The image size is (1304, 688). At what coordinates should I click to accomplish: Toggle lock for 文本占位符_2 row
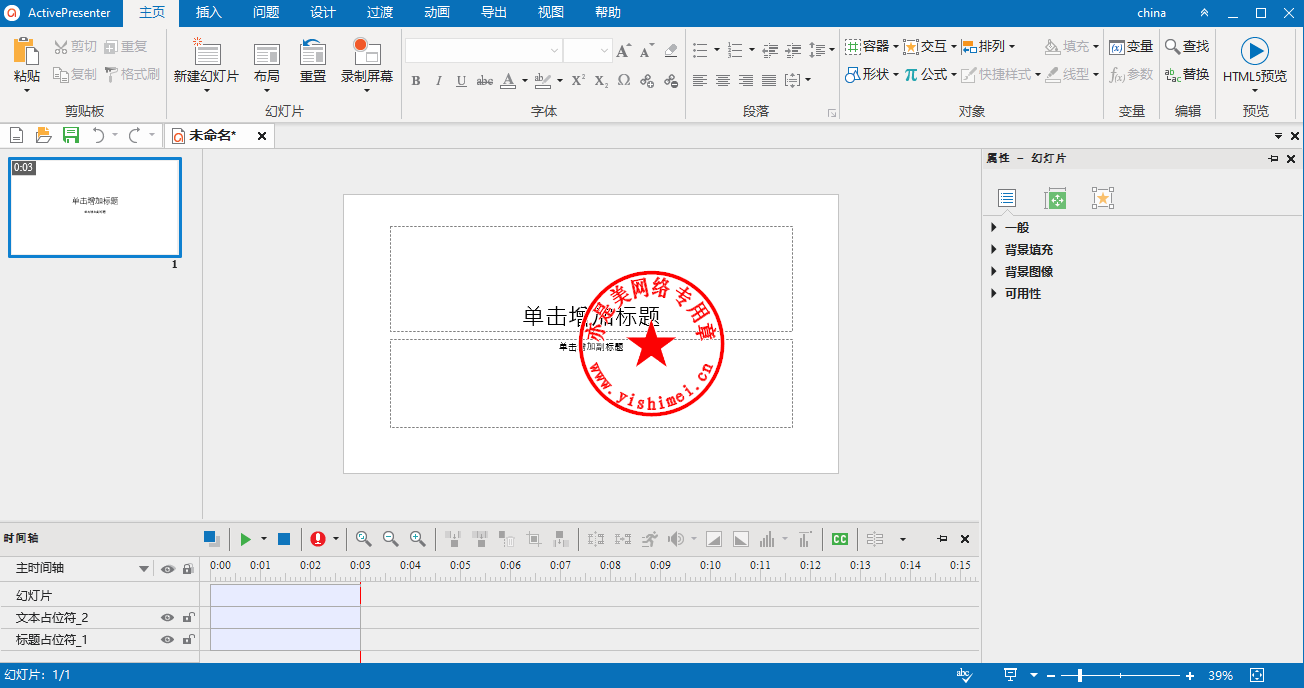click(188, 618)
